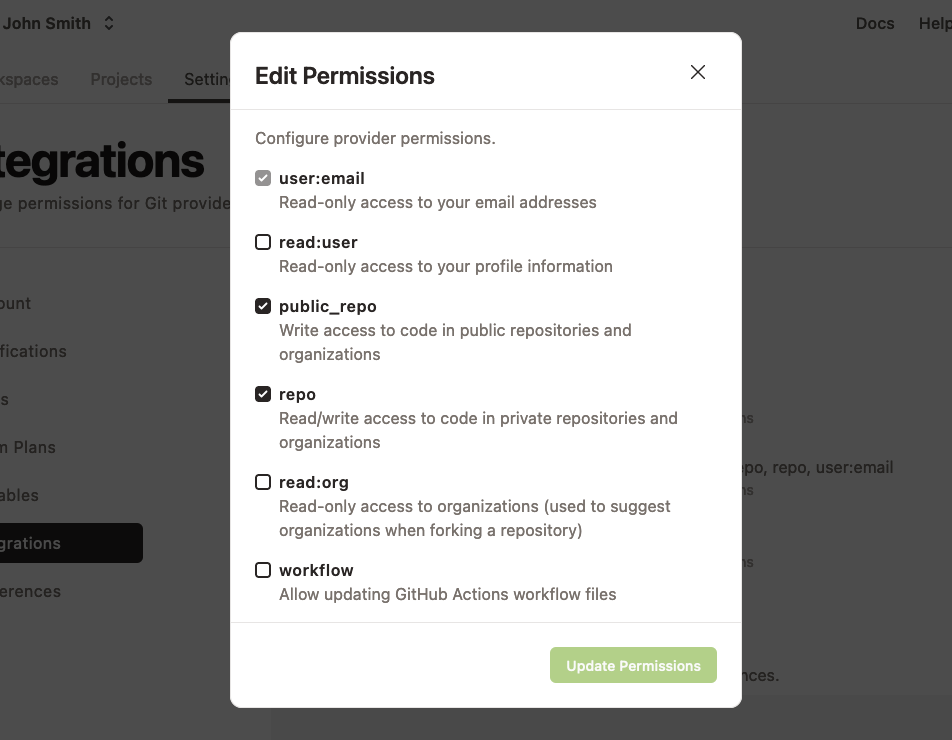Close the Edit Permissions dialog
The height and width of the screenshot is (740, 952).
coord(697,71)
